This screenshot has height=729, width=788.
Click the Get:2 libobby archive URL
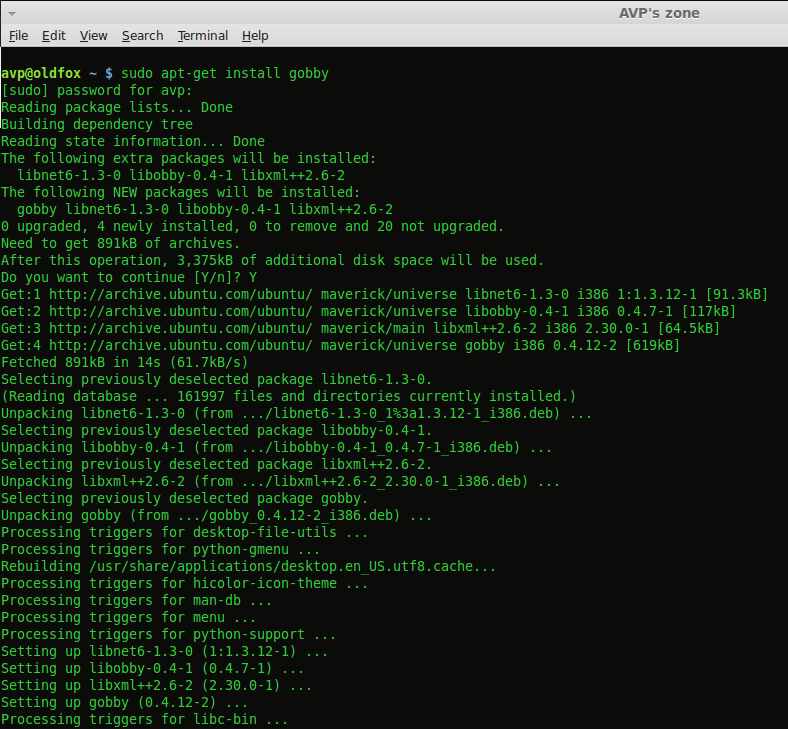coord(180,311)
